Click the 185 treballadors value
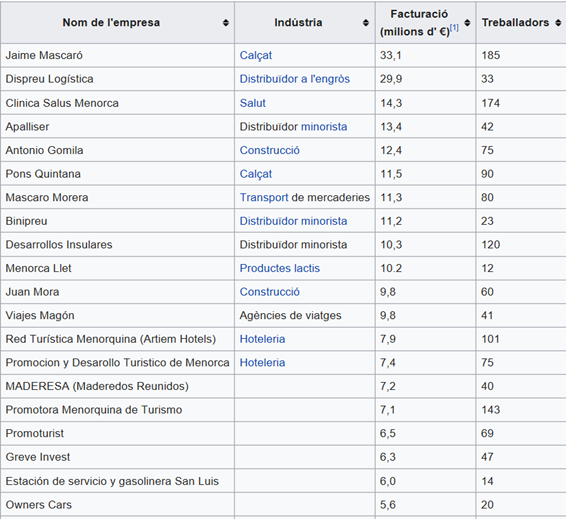 click(x=491, y=55)
